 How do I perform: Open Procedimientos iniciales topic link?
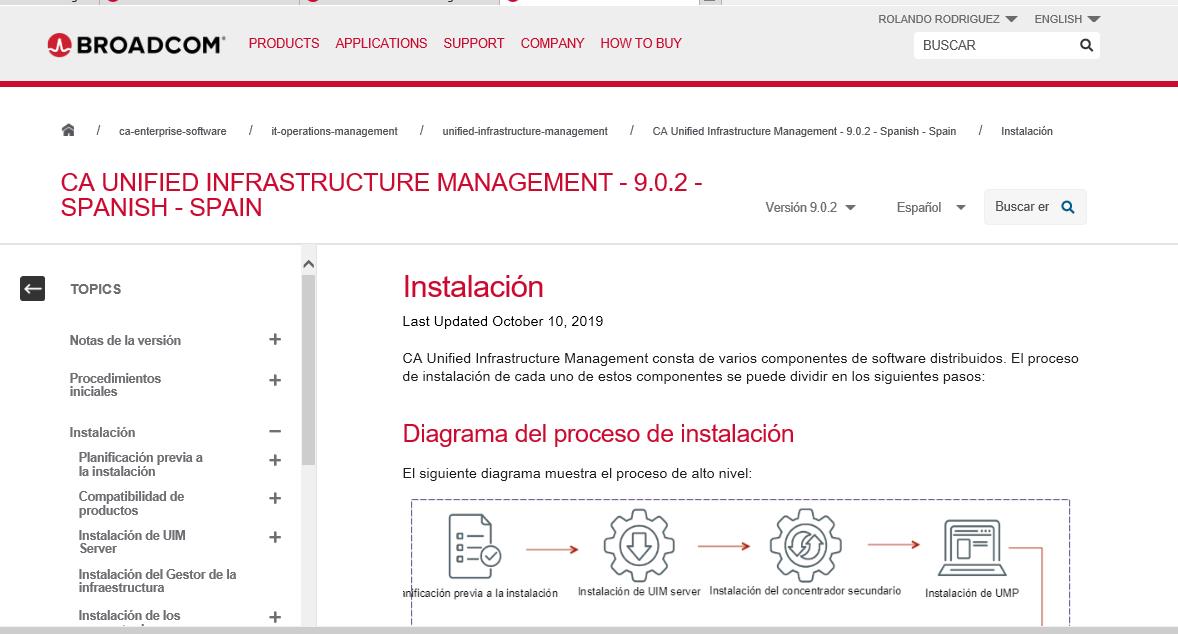tap(115, 385)
